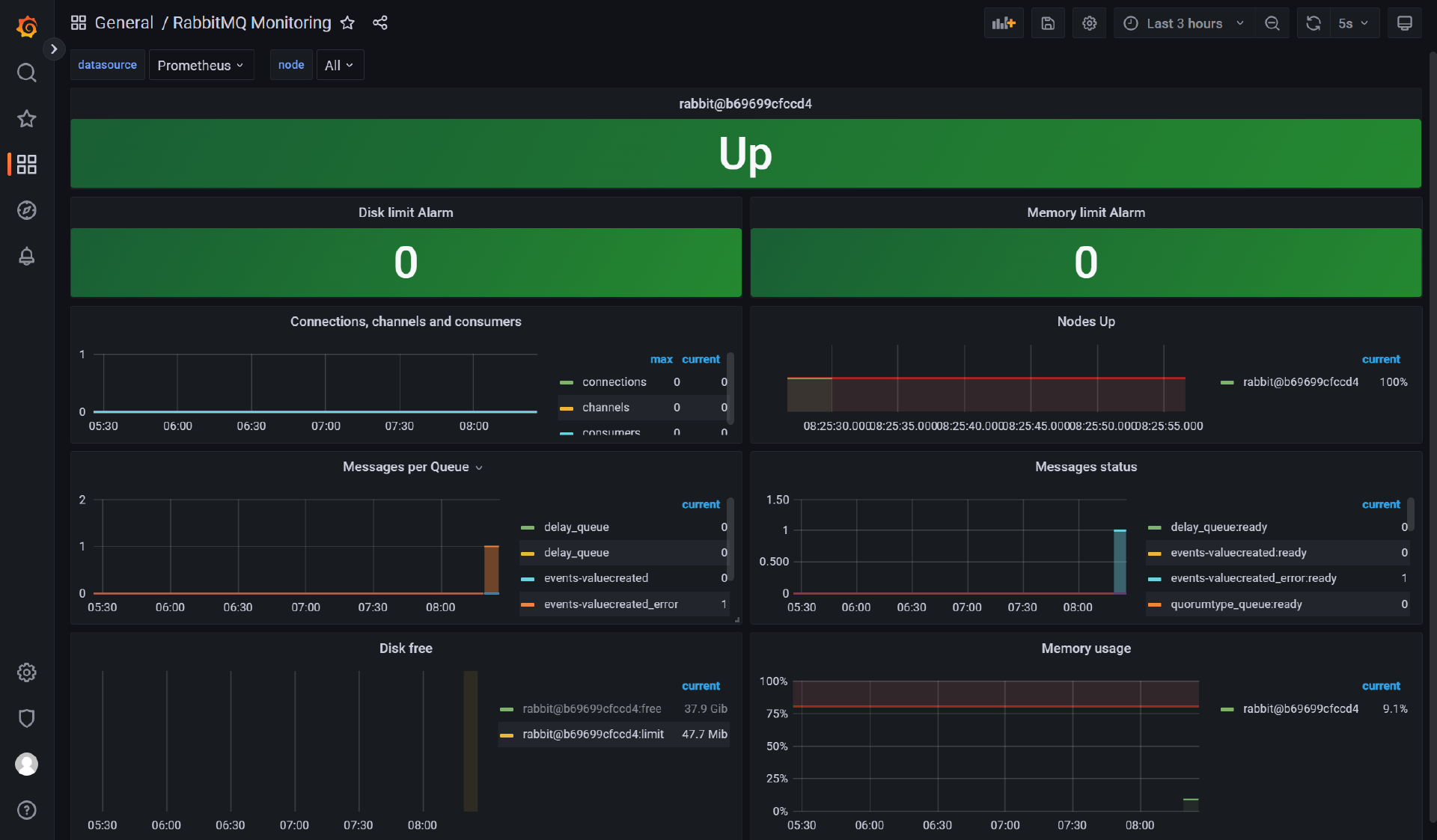Image resolution: width=1437 pixels, height=840 pixels.
Task: Open the General folder breadcrumb link
Action: (x=123, y=22)
